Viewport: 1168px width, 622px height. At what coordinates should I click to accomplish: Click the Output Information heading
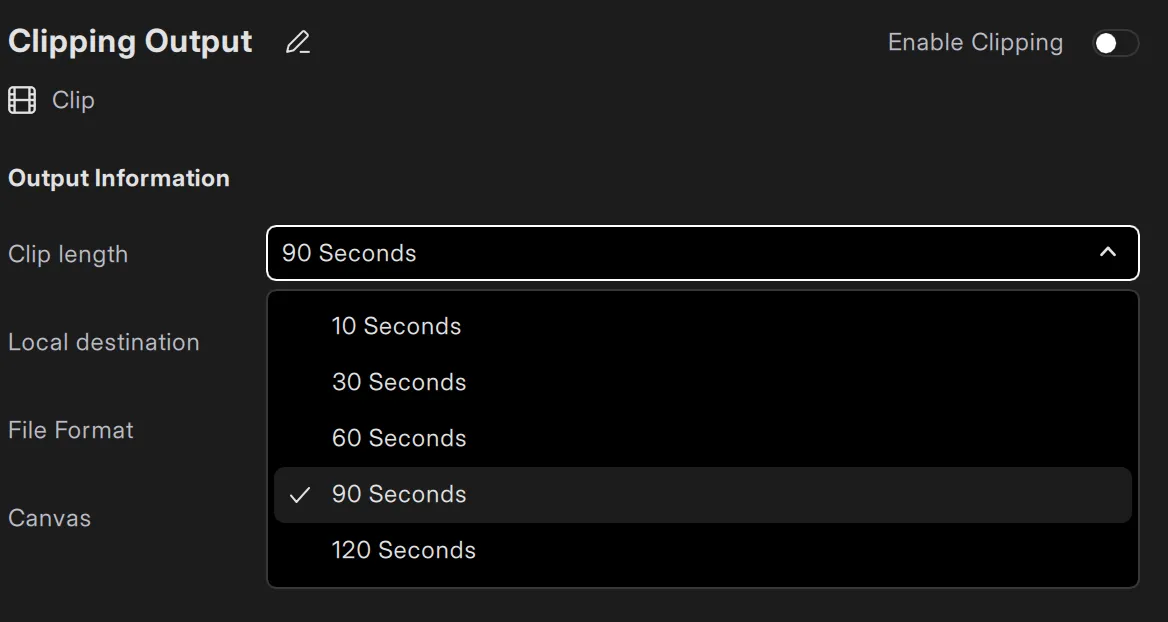point(119,178)
